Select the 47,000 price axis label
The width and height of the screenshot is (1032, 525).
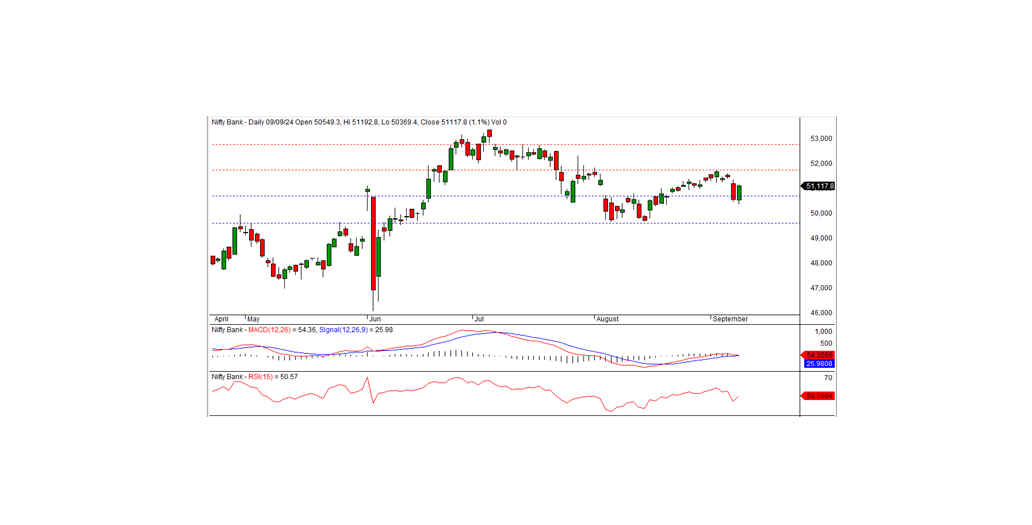coord(821,288)
